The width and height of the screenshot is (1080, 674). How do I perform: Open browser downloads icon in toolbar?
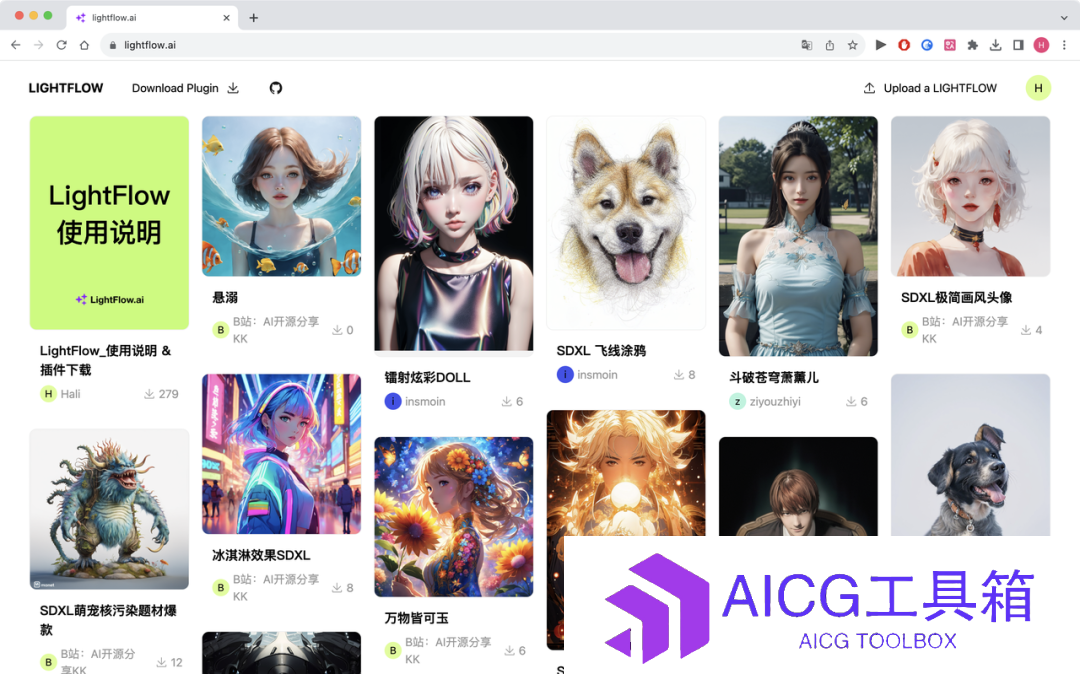[x=995, y=45]
